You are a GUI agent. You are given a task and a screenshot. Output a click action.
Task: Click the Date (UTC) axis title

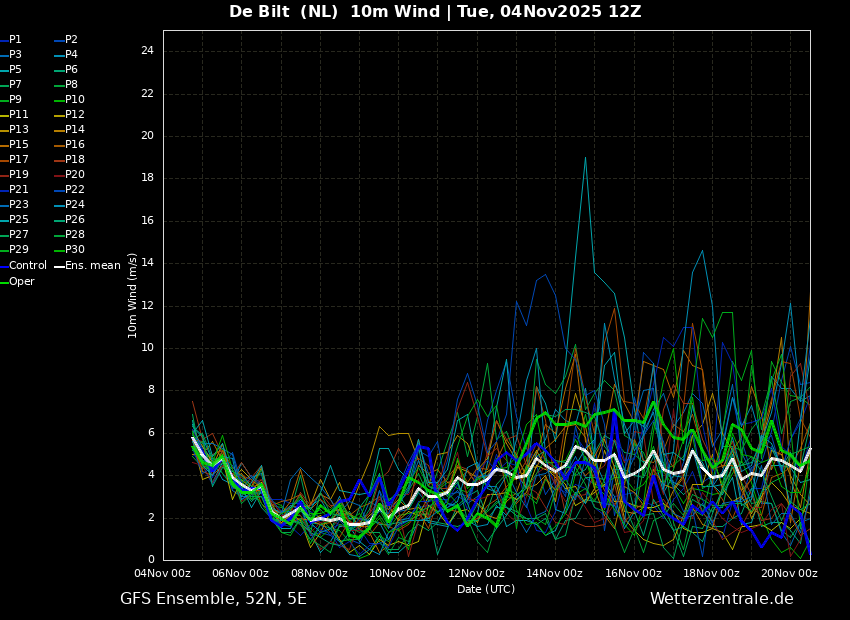(486, 589)
